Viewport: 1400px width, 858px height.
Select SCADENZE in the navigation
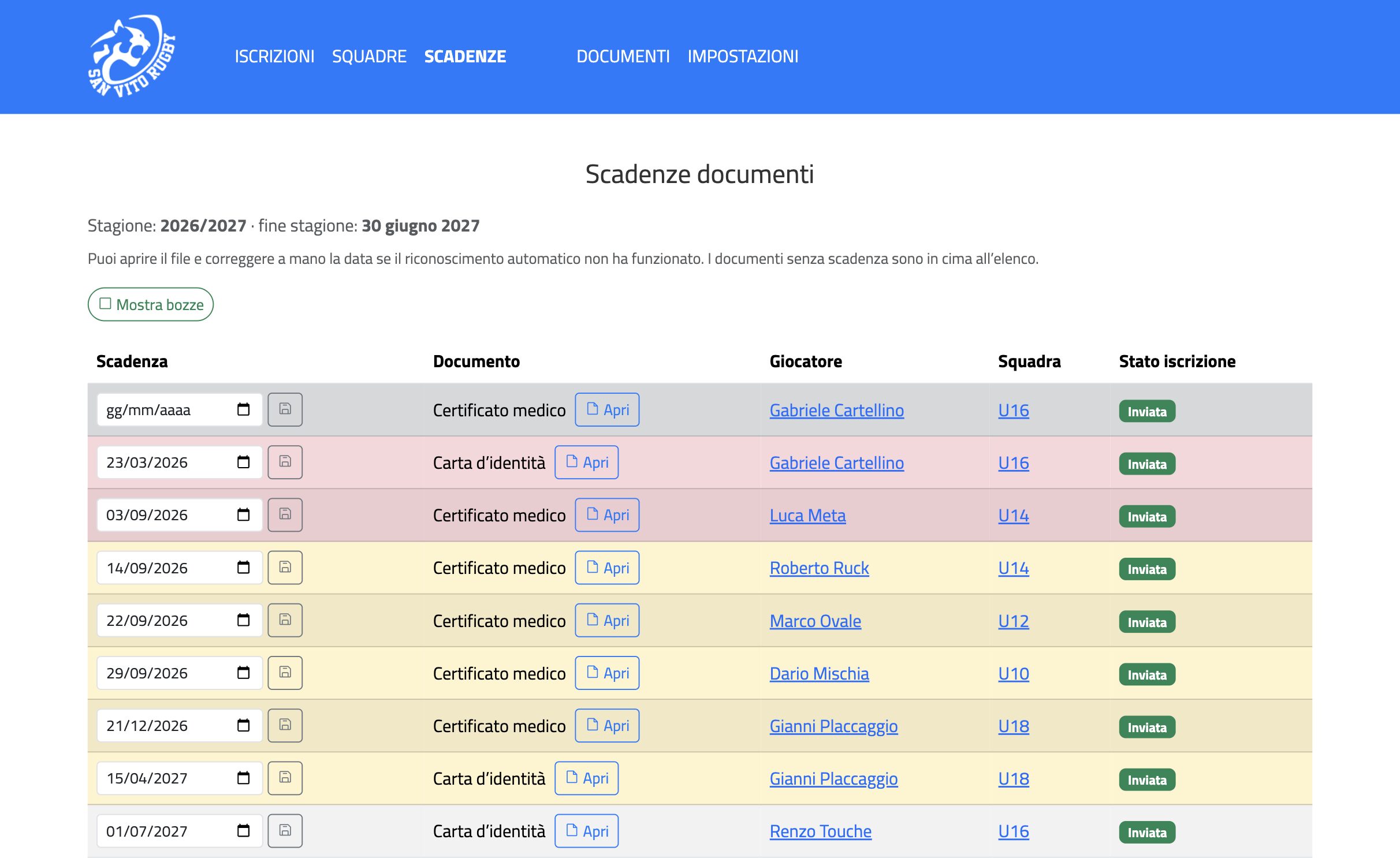(x=465, y=56)
